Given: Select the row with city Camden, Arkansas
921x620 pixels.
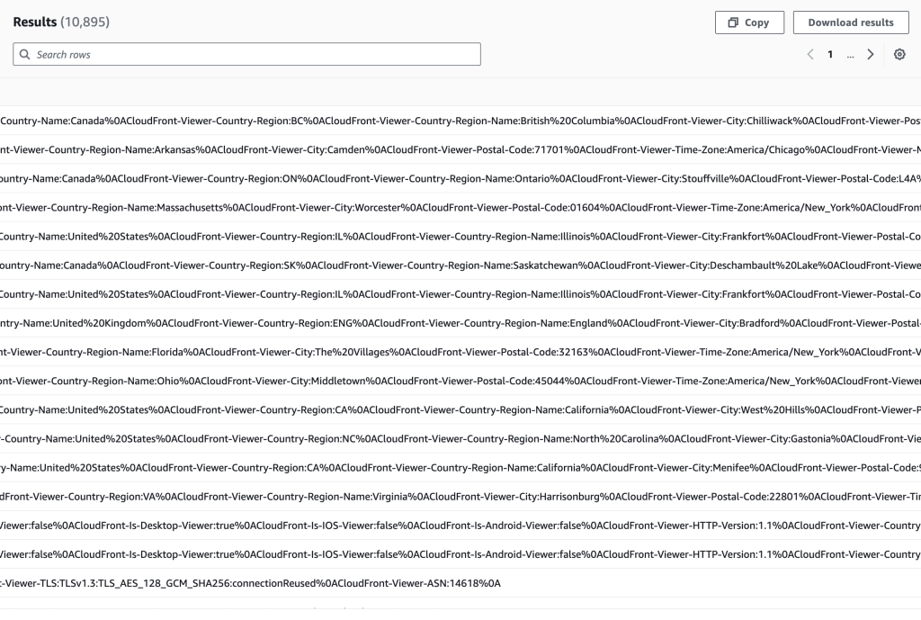Looking at the screenshot, I should click(x=460, y=149).
